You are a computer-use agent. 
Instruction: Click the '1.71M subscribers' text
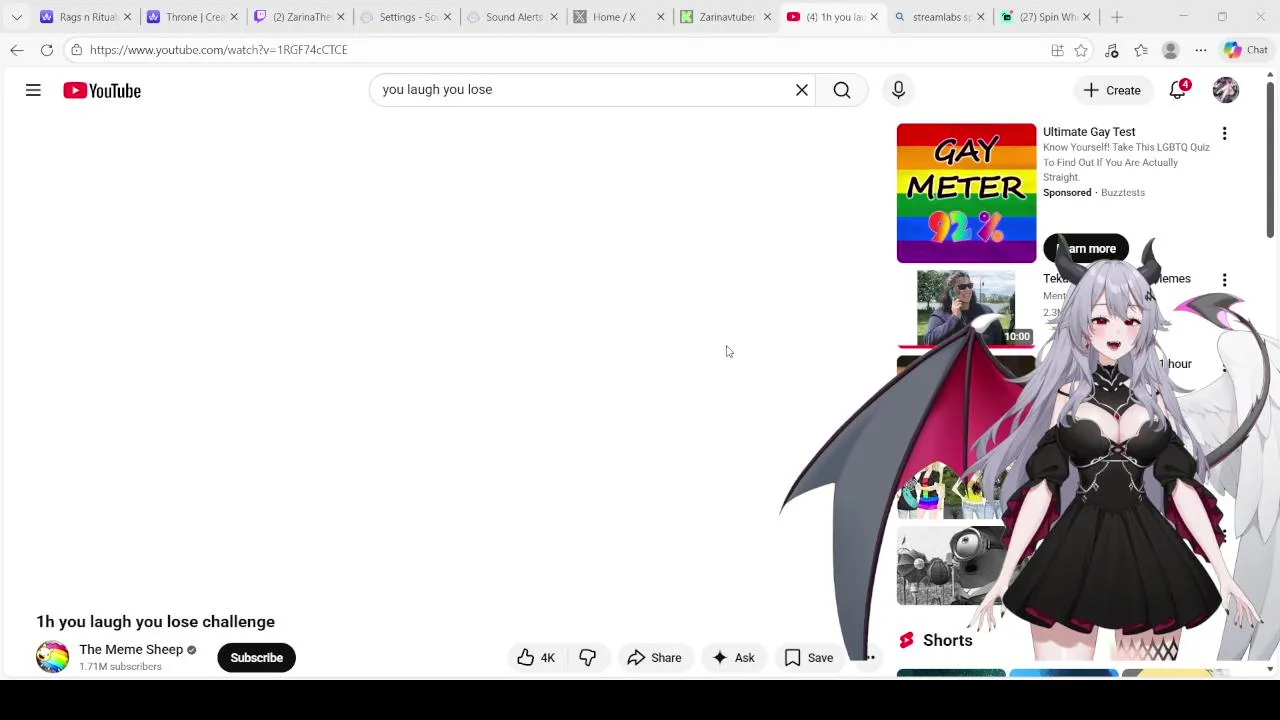point(120,667)
